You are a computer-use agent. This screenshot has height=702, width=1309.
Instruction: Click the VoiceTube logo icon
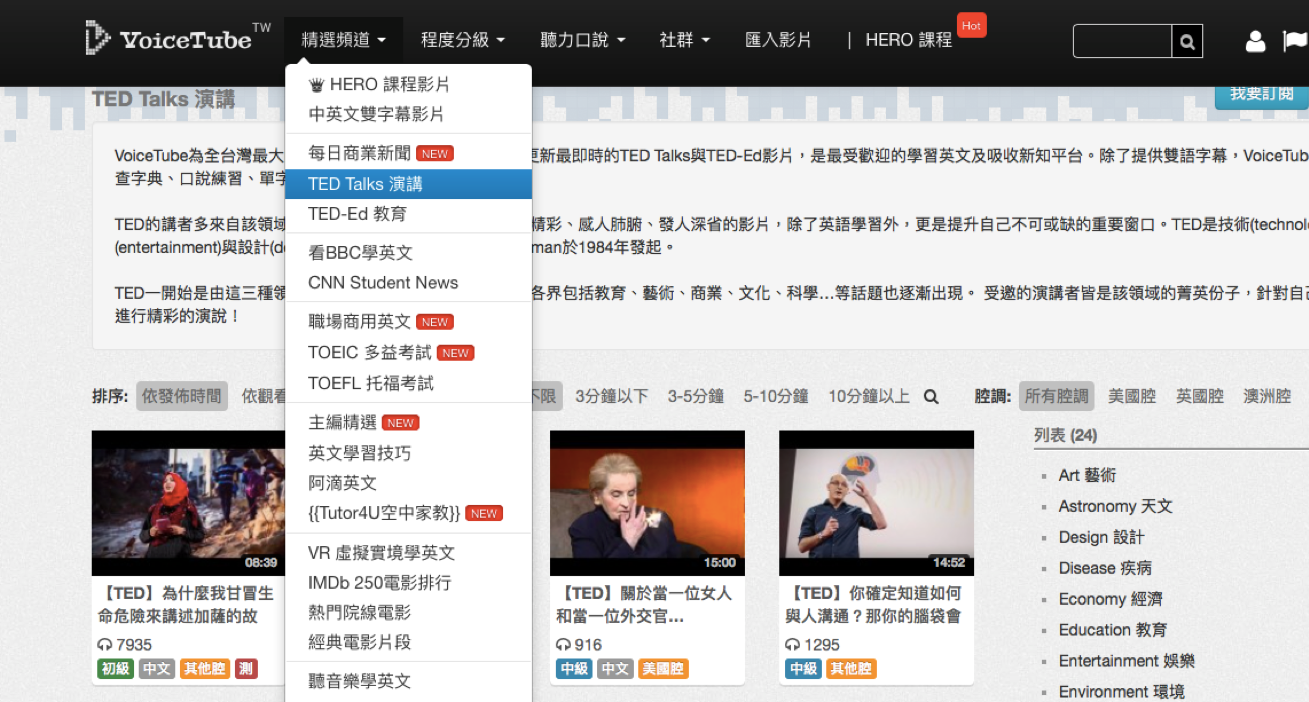tap(97, 38)
